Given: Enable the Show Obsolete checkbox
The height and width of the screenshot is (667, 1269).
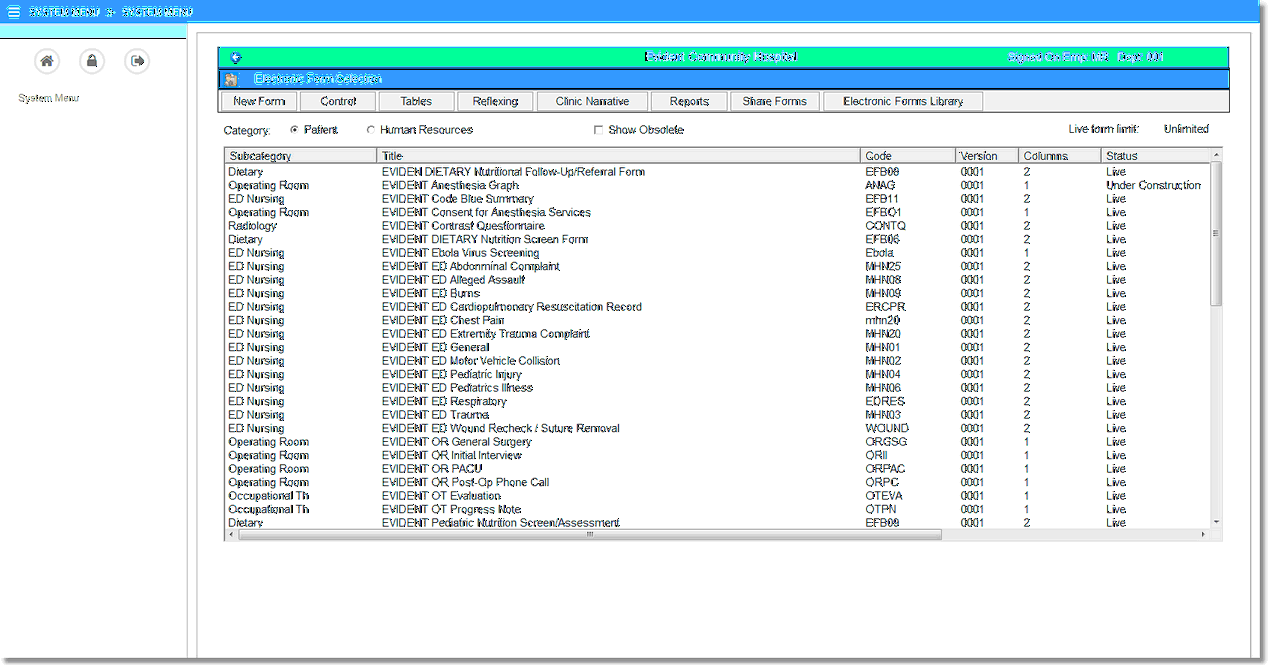Looking at the screenshot, I should pyautogui.click(x=598, y=130).
